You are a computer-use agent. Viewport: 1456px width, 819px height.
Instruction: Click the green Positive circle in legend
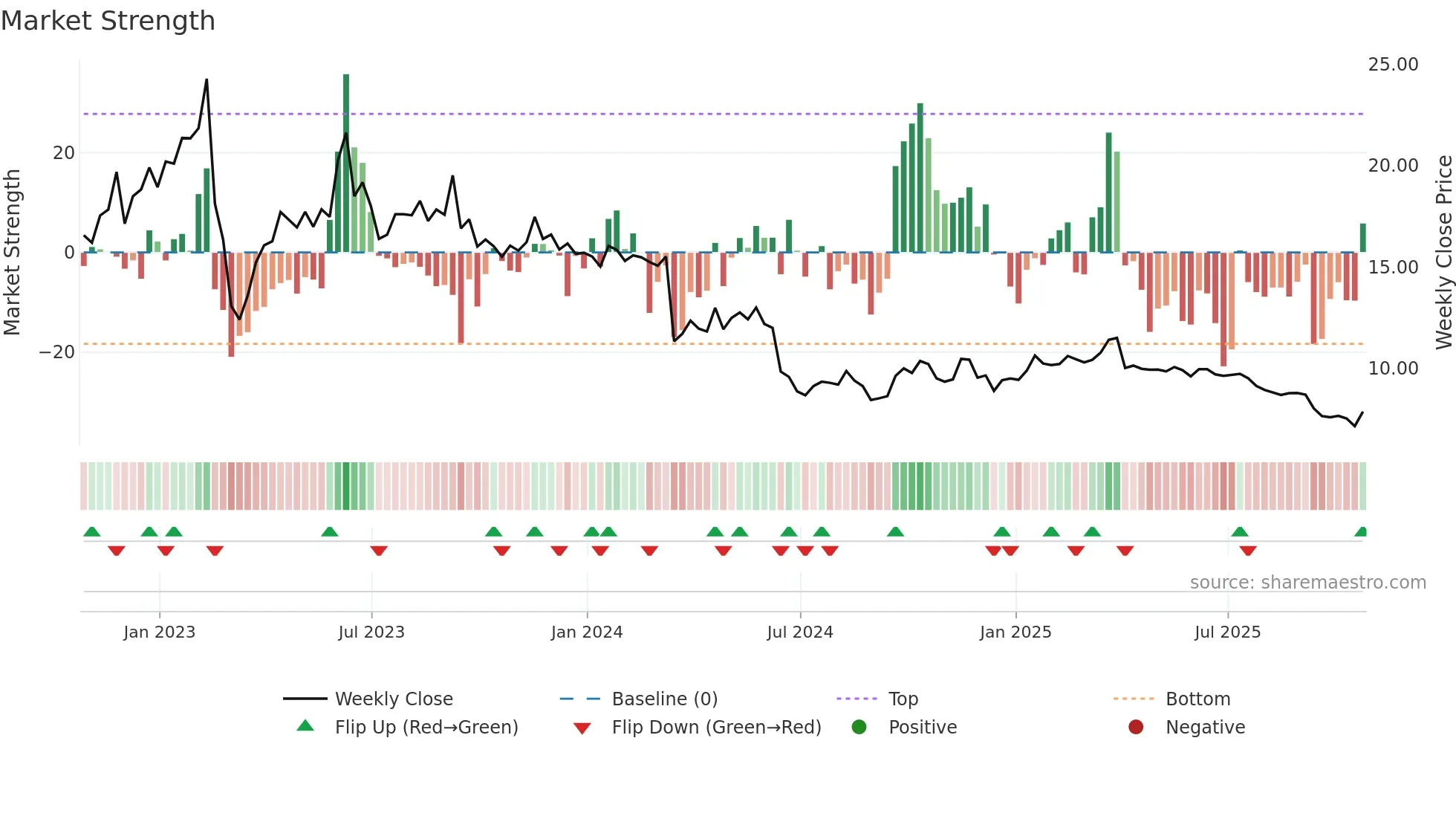coord(859,727)
